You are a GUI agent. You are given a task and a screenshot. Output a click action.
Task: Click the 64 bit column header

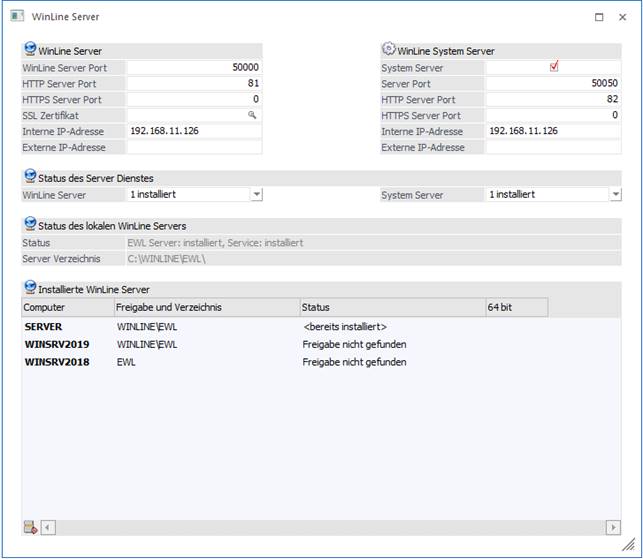tap(516, 307)
